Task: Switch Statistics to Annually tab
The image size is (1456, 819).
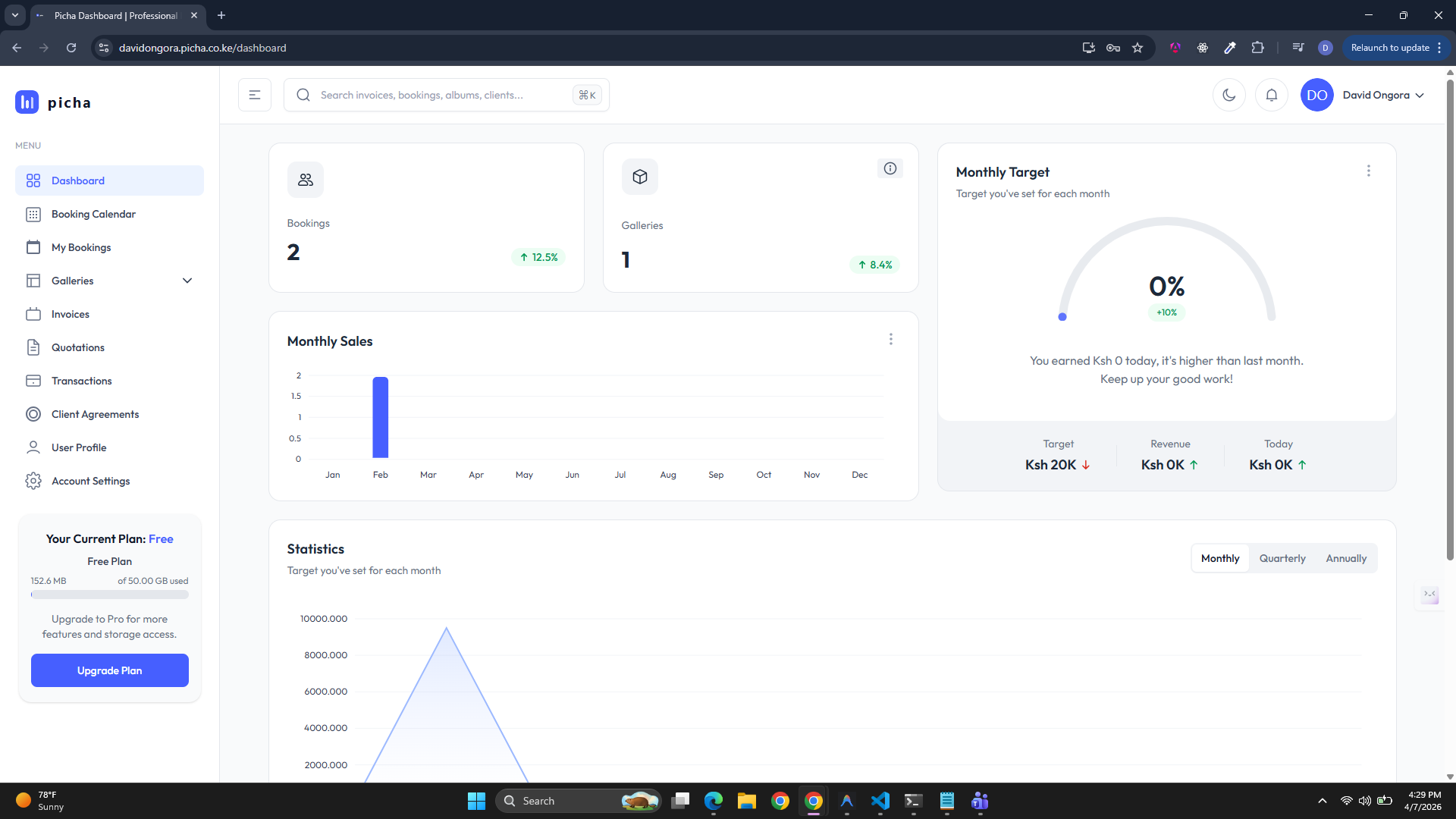Action: [1345, 558]
